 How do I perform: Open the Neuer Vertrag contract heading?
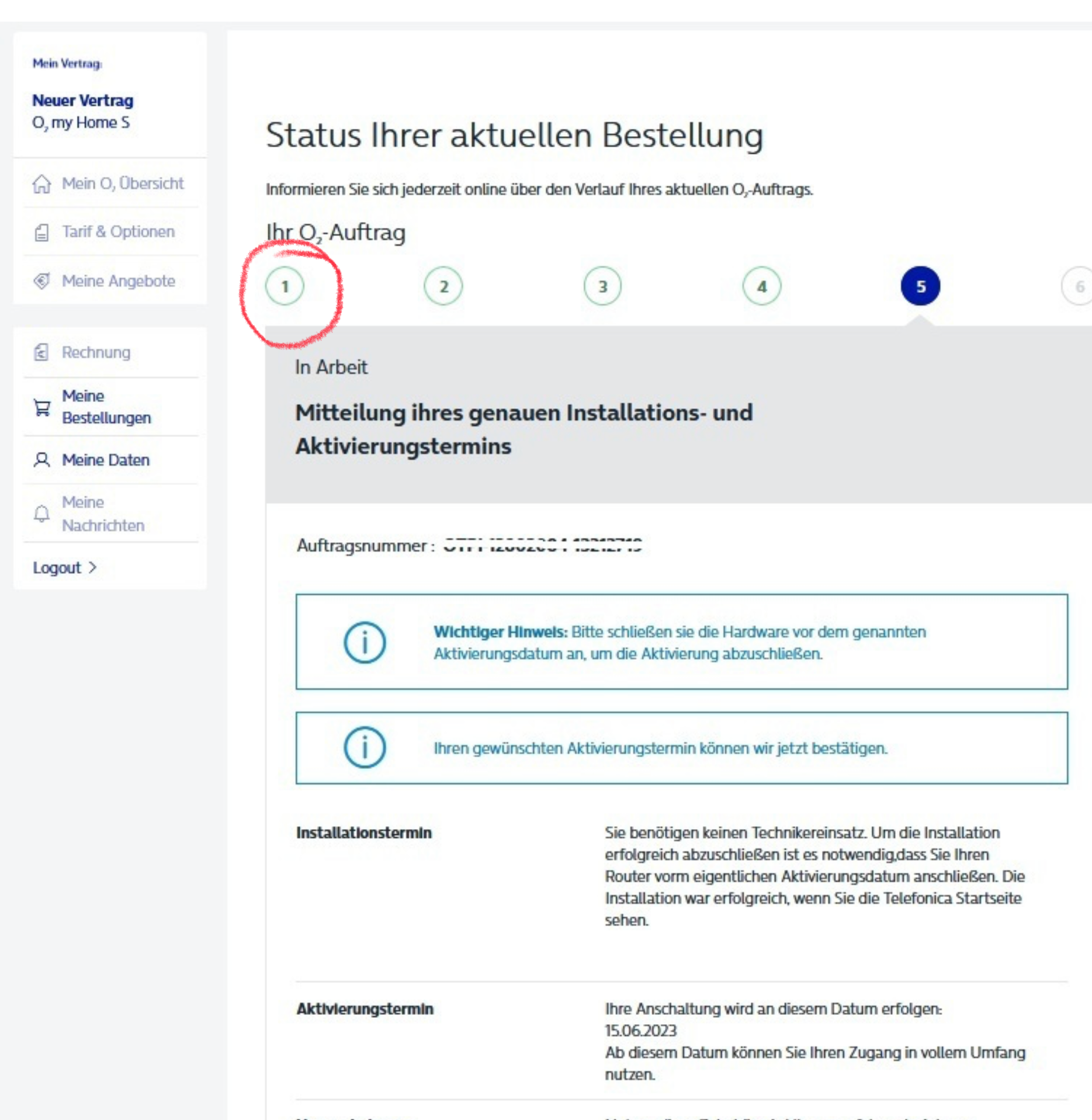(x=82, y=100)
